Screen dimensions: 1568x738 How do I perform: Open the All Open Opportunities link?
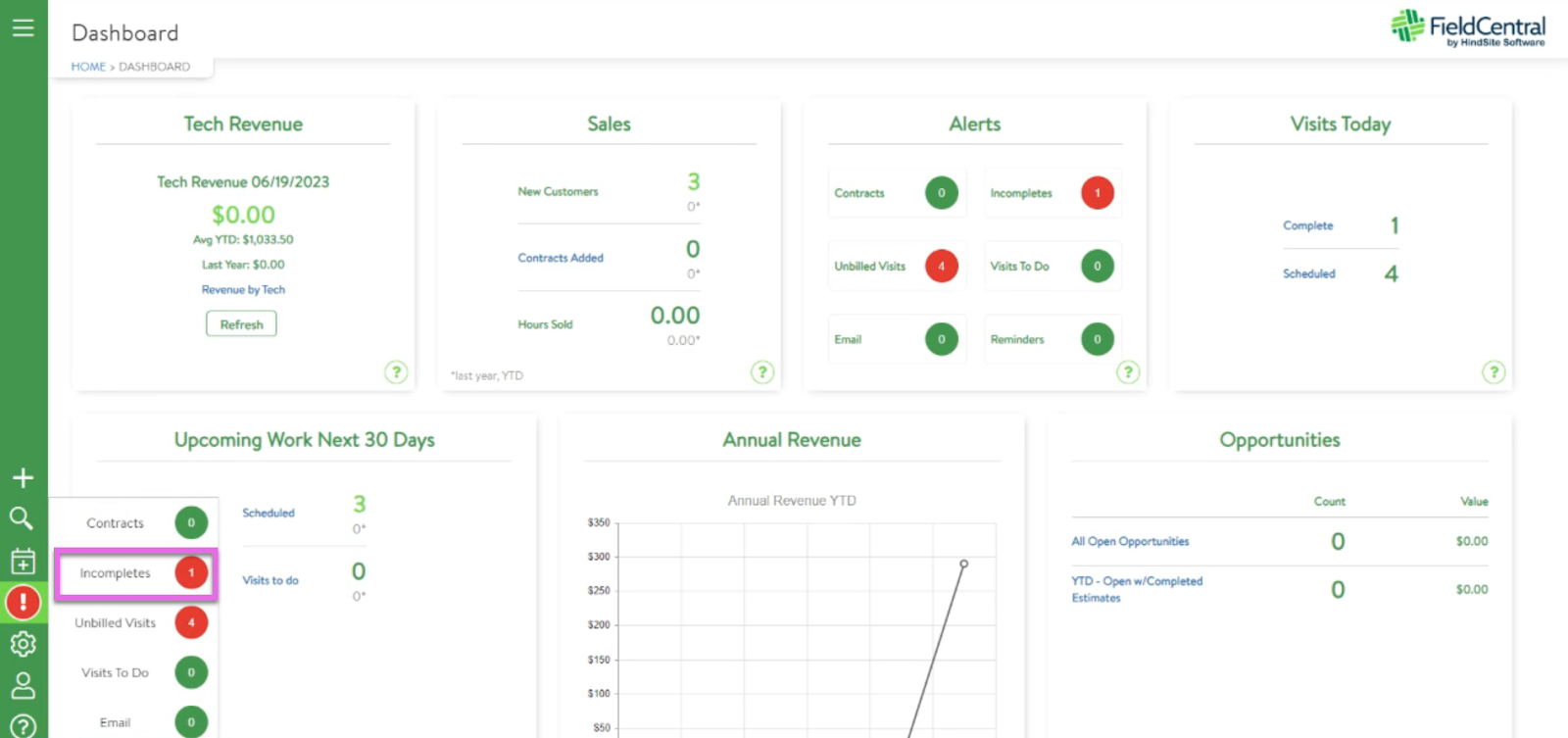coord(1130,542)
